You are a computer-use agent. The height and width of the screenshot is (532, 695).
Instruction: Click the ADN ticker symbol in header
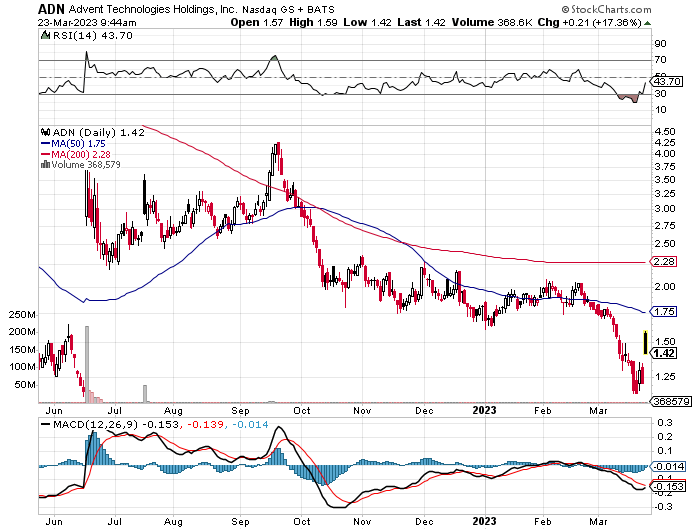pos(51,9)
